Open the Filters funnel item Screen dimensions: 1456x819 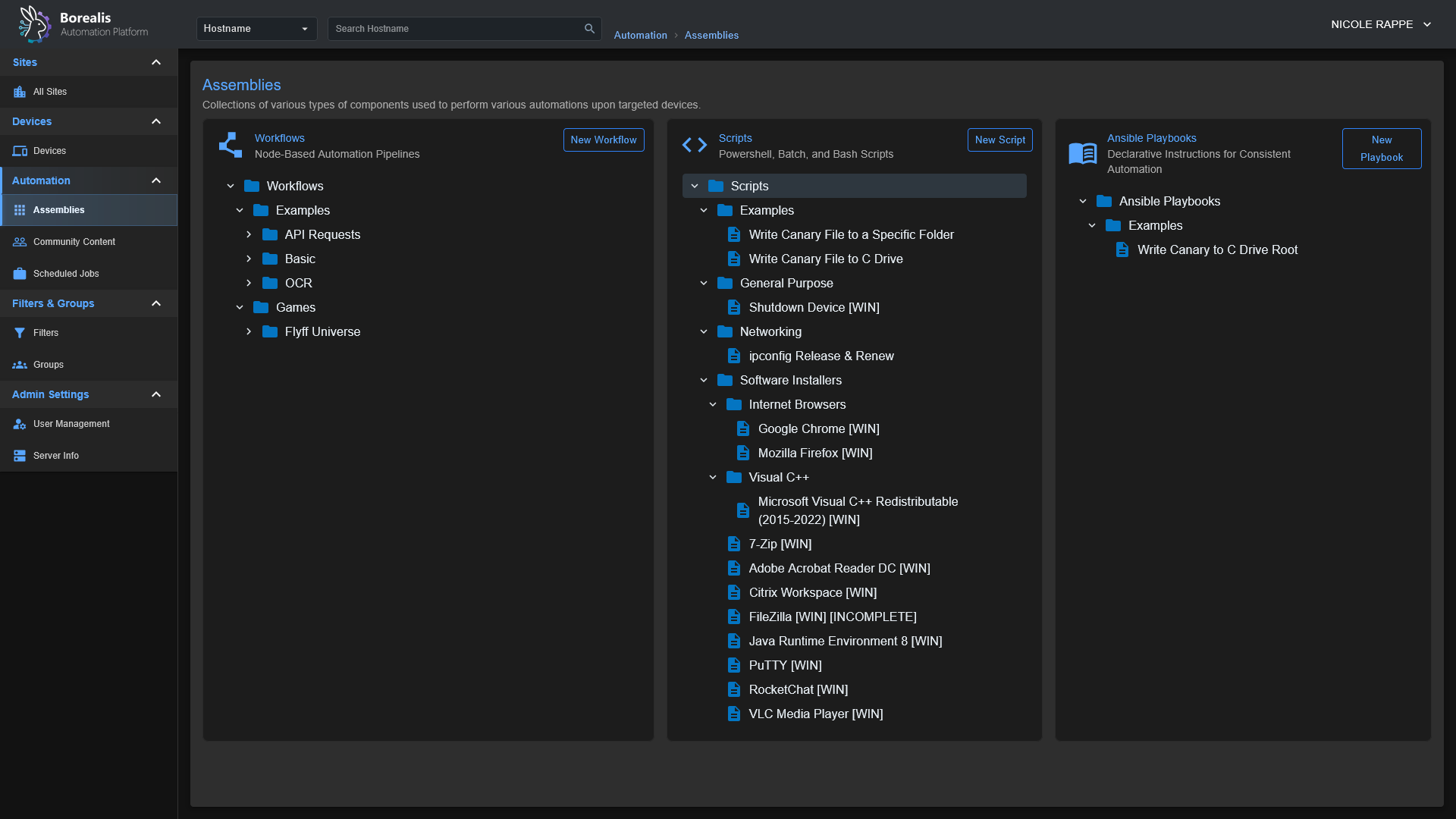point(45,333)
